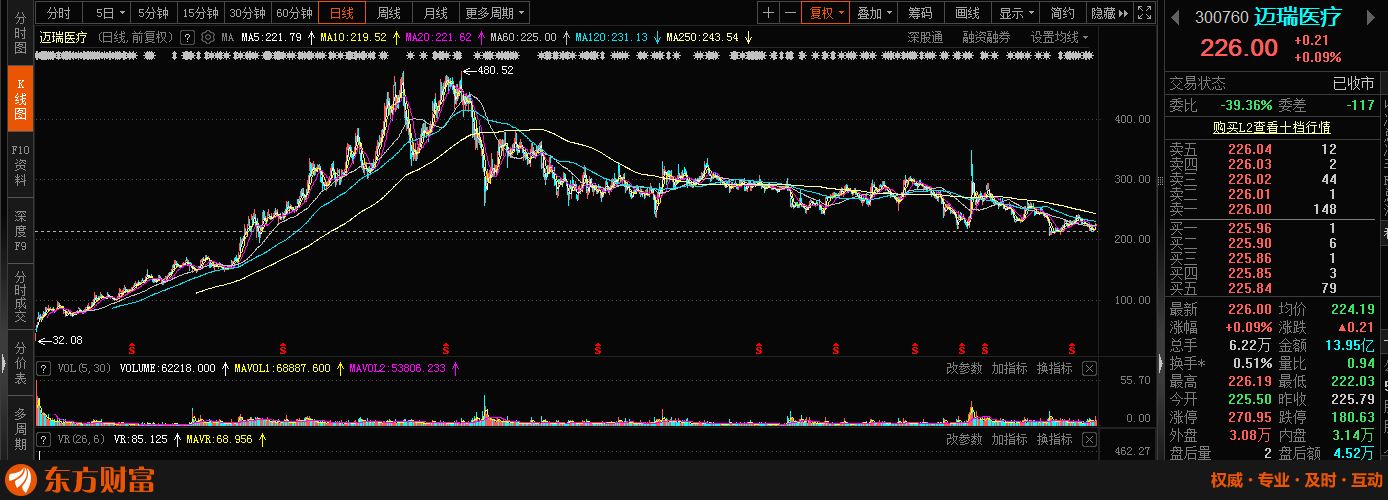The width and height of the screenshot is (1388, 500).
Task: Switch to the 60分钟 period tab
Action: [x=294, y=13]
